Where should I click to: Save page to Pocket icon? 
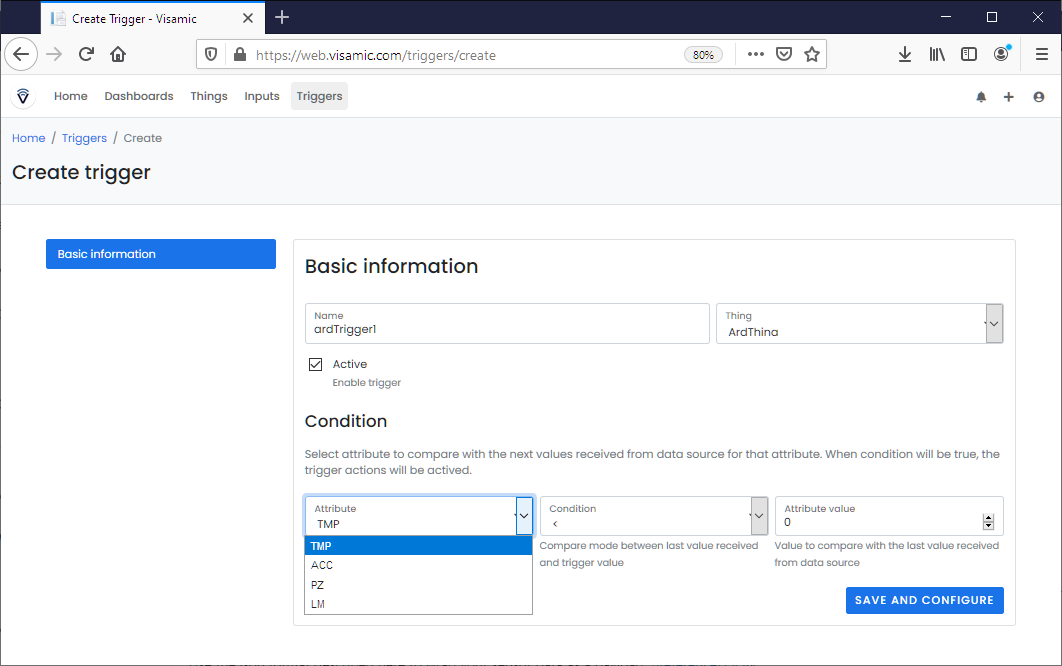pos(784,54)
